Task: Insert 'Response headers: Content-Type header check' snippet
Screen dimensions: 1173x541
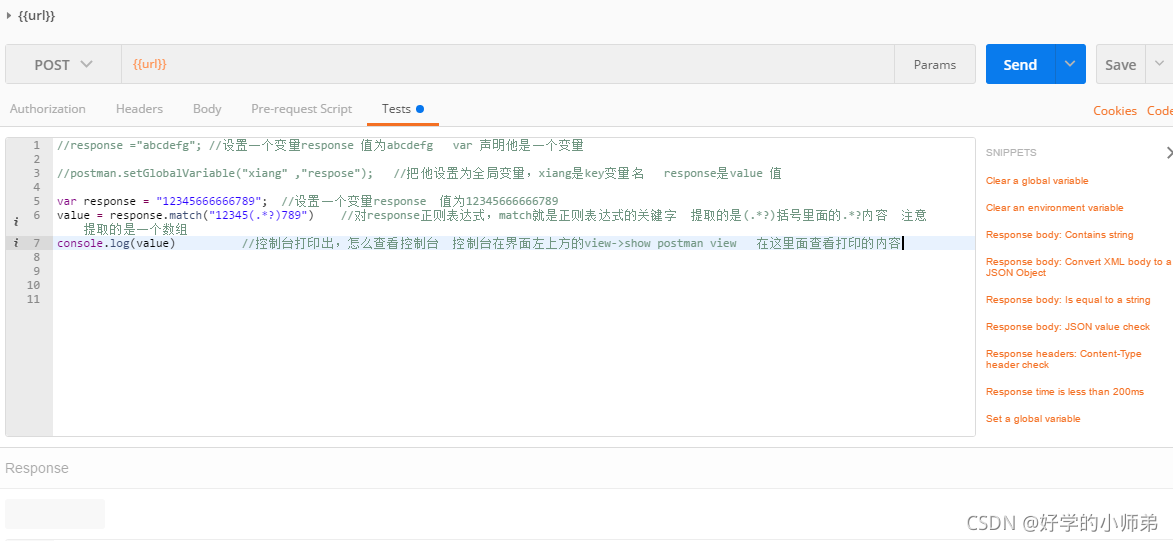Action: 1063,359
